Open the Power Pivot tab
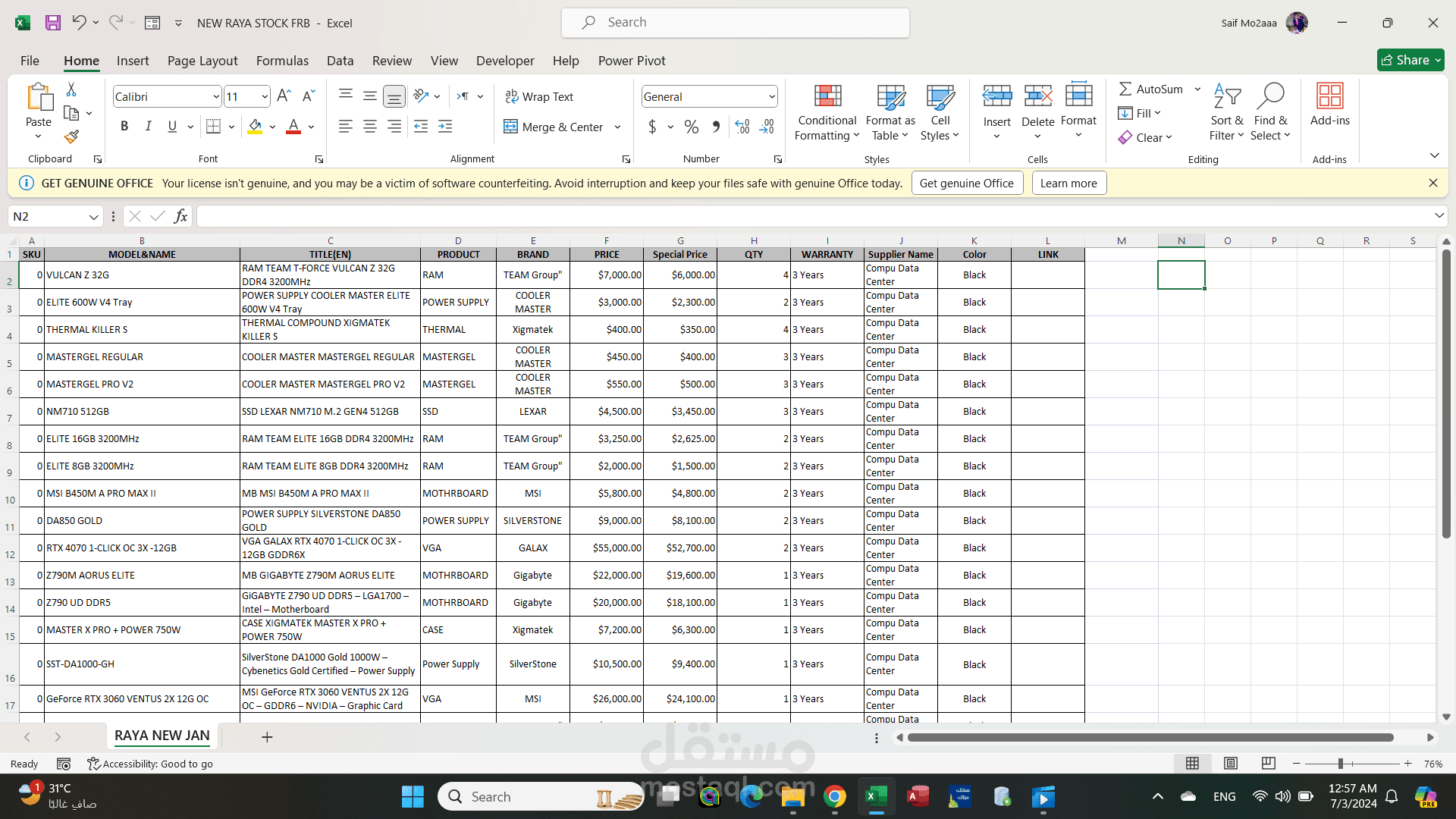Screen dimensions: 1456x819 [632, 61]
